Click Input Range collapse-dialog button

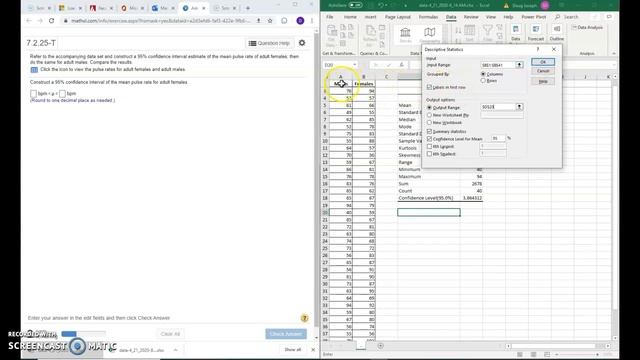(x=519, y=65)
